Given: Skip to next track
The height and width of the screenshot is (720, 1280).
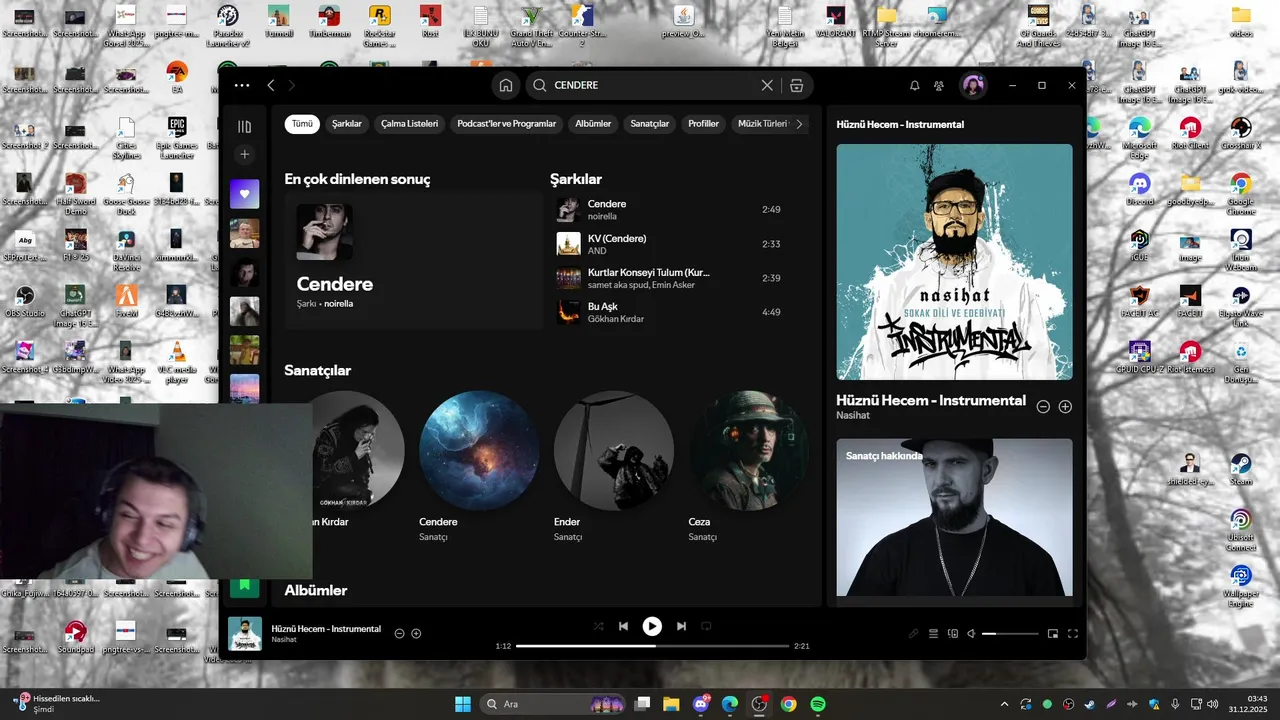Looking at the screenshot, I should click(x=681, y=626).
